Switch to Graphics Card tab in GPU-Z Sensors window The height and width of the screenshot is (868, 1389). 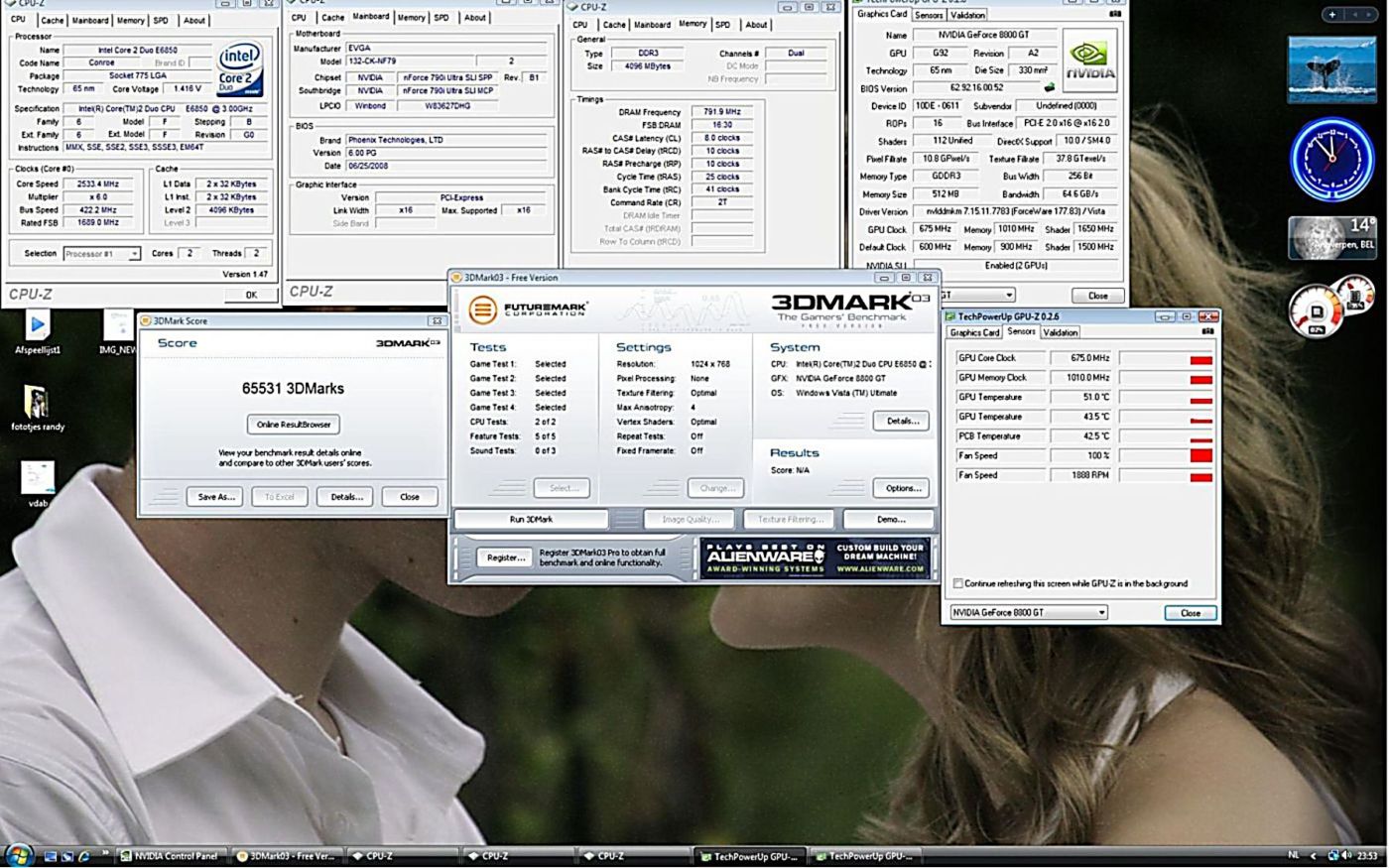[974, 332]
